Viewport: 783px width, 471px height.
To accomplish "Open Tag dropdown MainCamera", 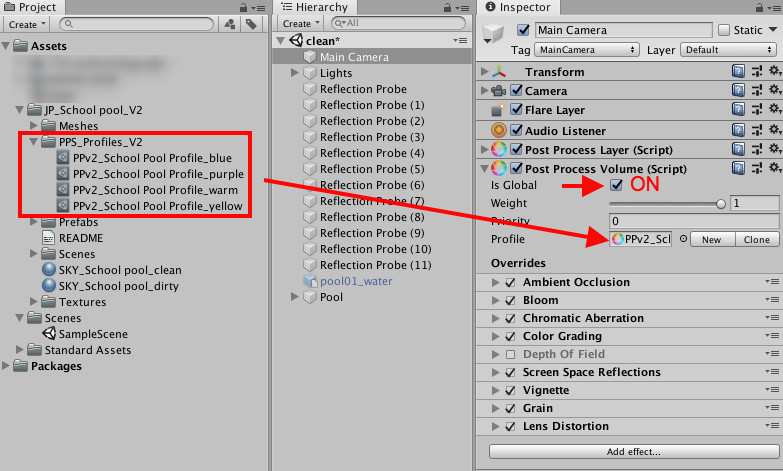I will (587, 49).
